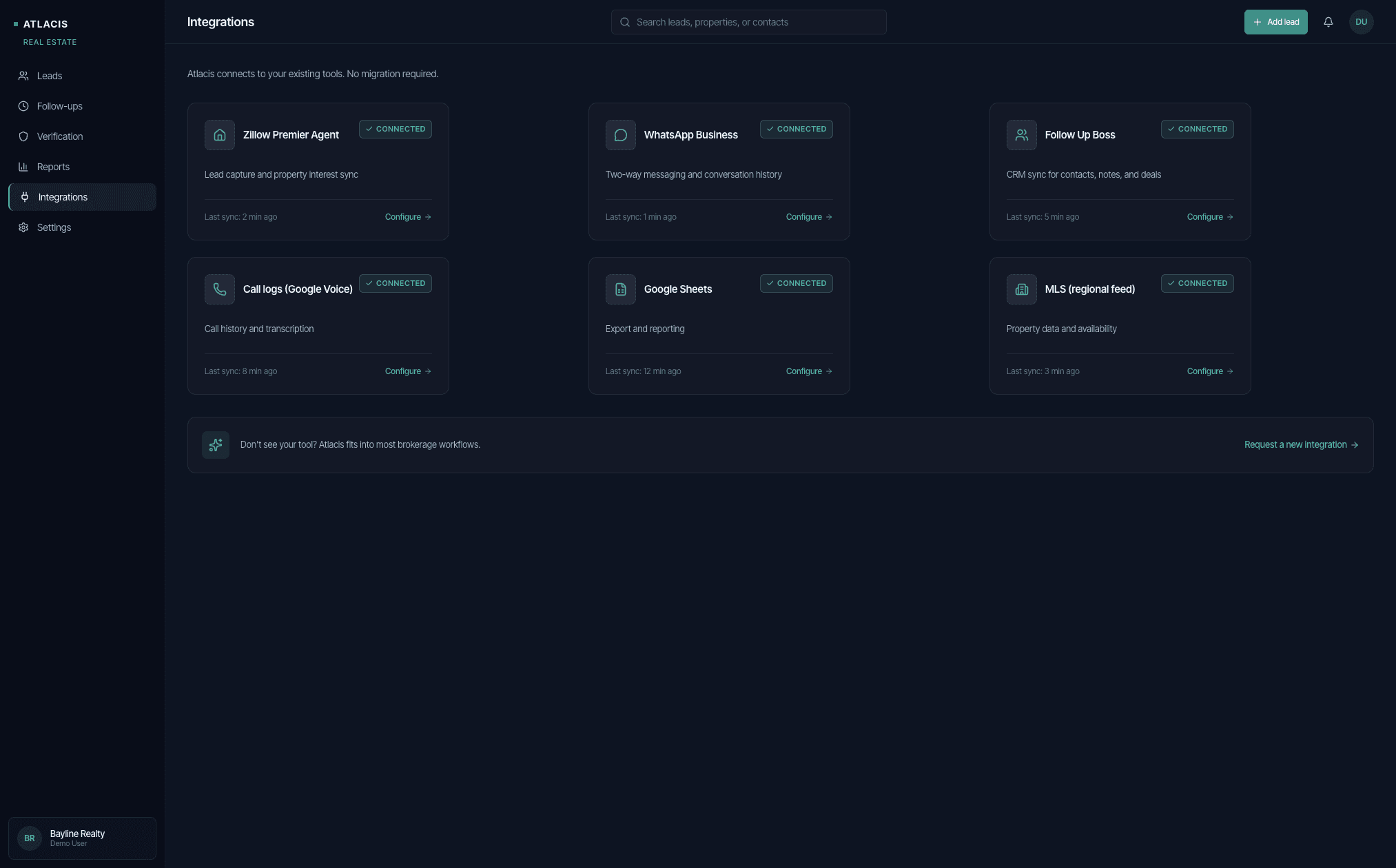Select the Follow-ups sidebar item

pos(58,105)
